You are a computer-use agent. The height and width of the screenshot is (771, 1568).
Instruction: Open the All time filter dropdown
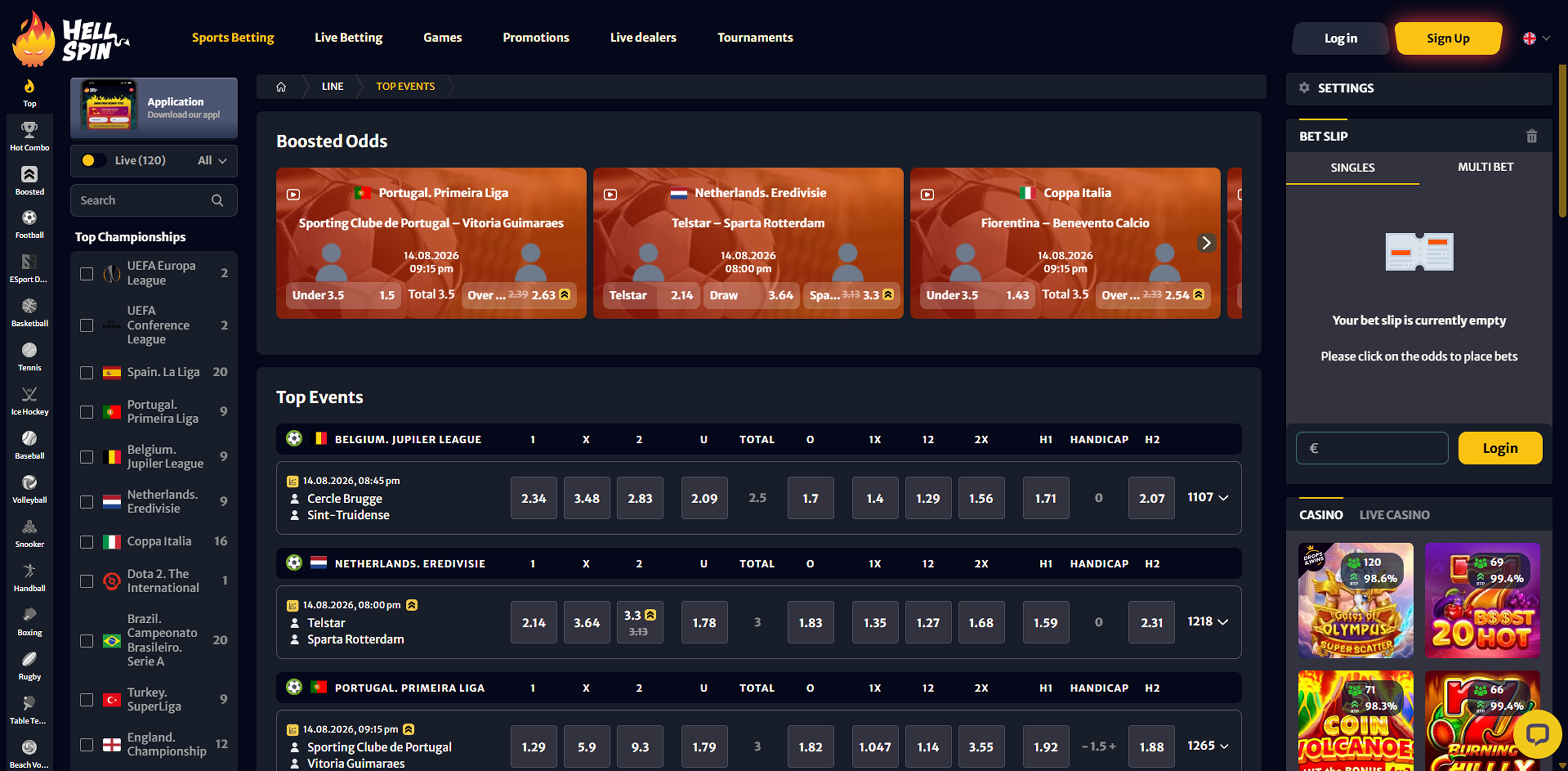click(x=212, y=160)
